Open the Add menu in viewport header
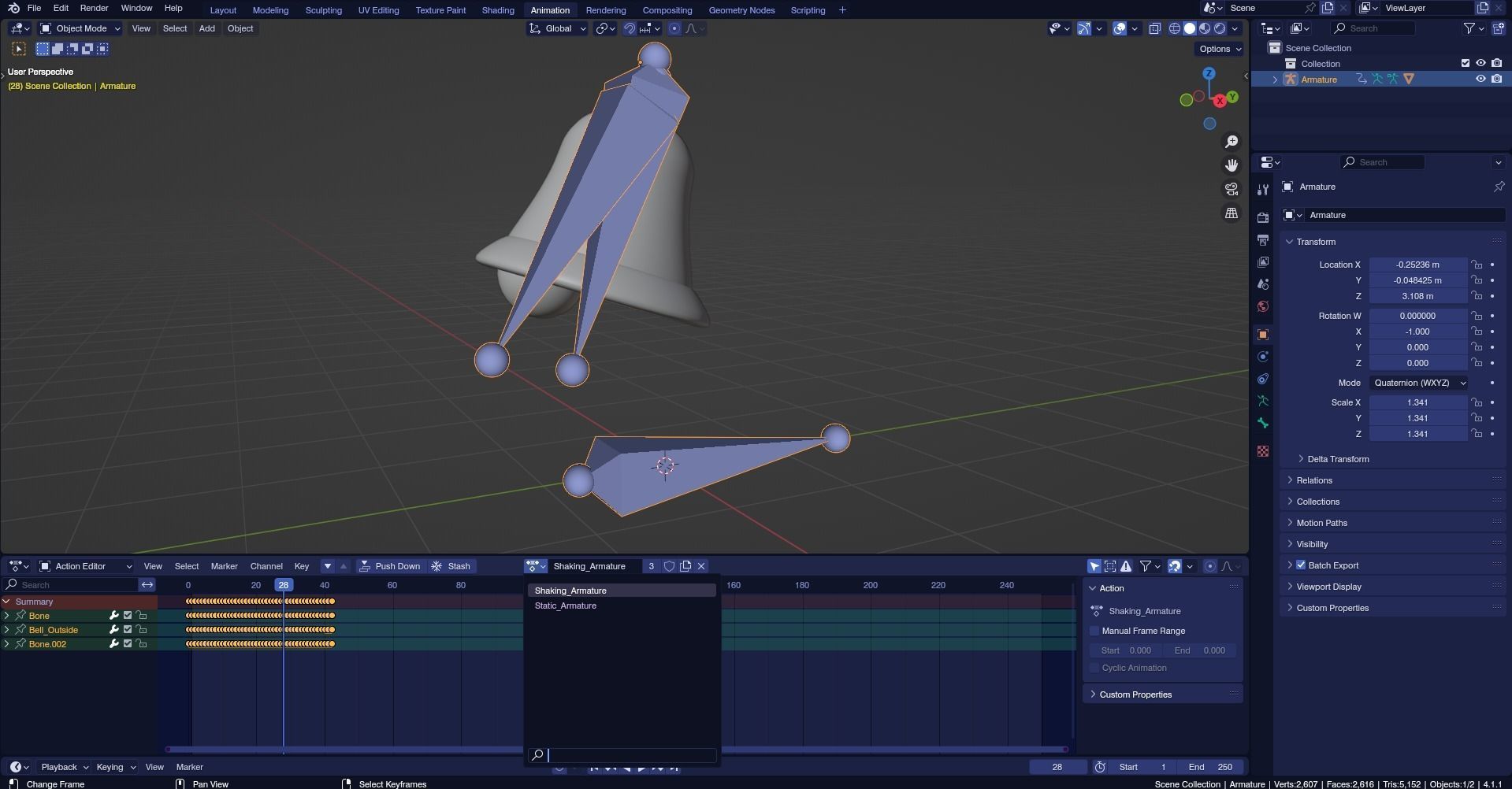The width and height of the screenshot is (1512, 789). coord(206,28)
